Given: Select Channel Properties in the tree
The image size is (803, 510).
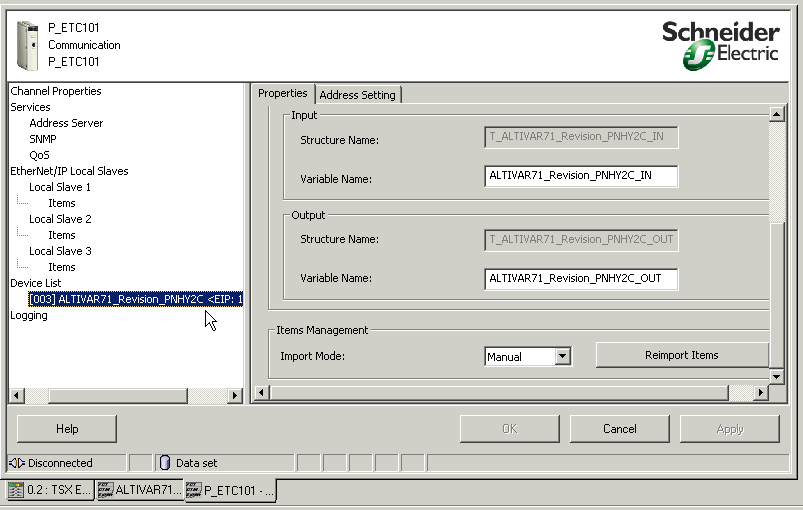Looking at the screenshot, I should pyautogui.click(x=56, y=91).
